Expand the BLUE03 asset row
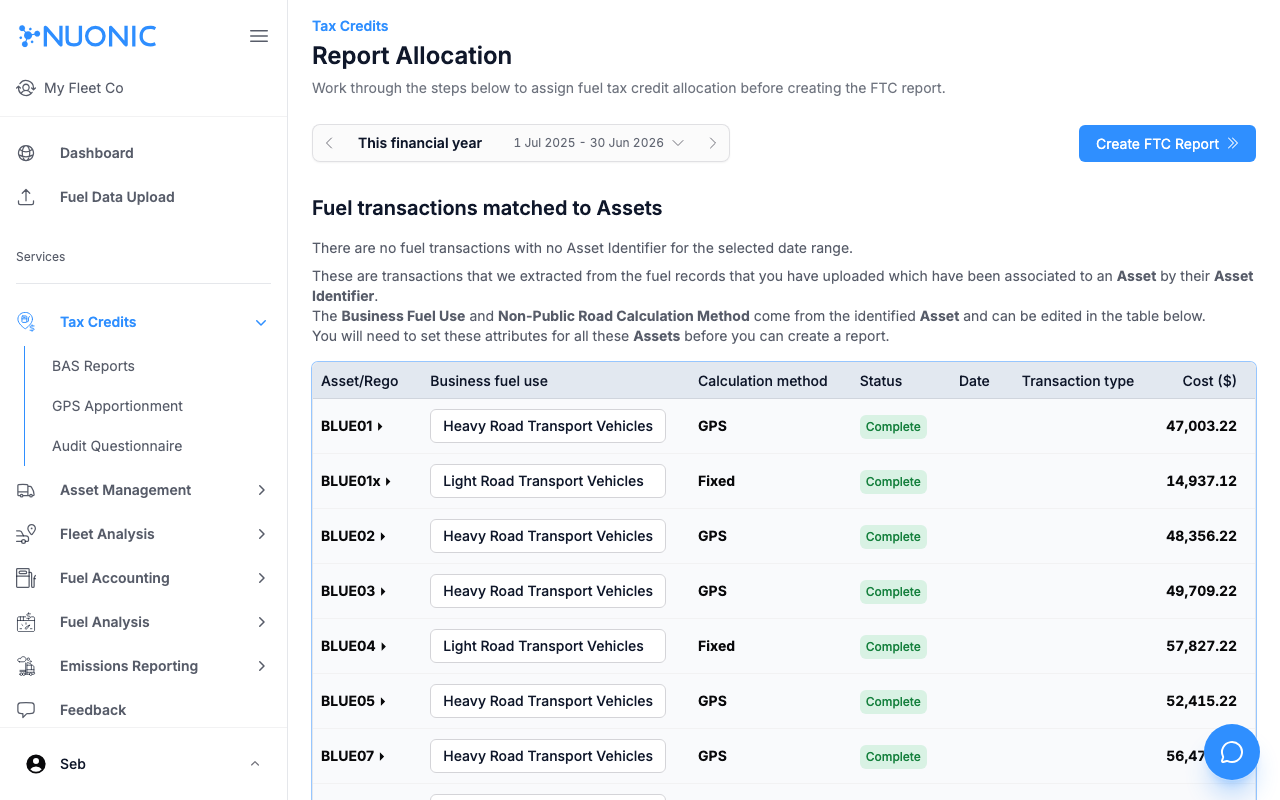 point(383,592)
